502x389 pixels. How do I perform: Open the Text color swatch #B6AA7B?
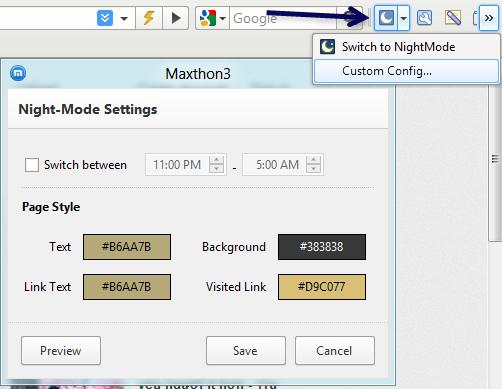click(x=127, y=247)
